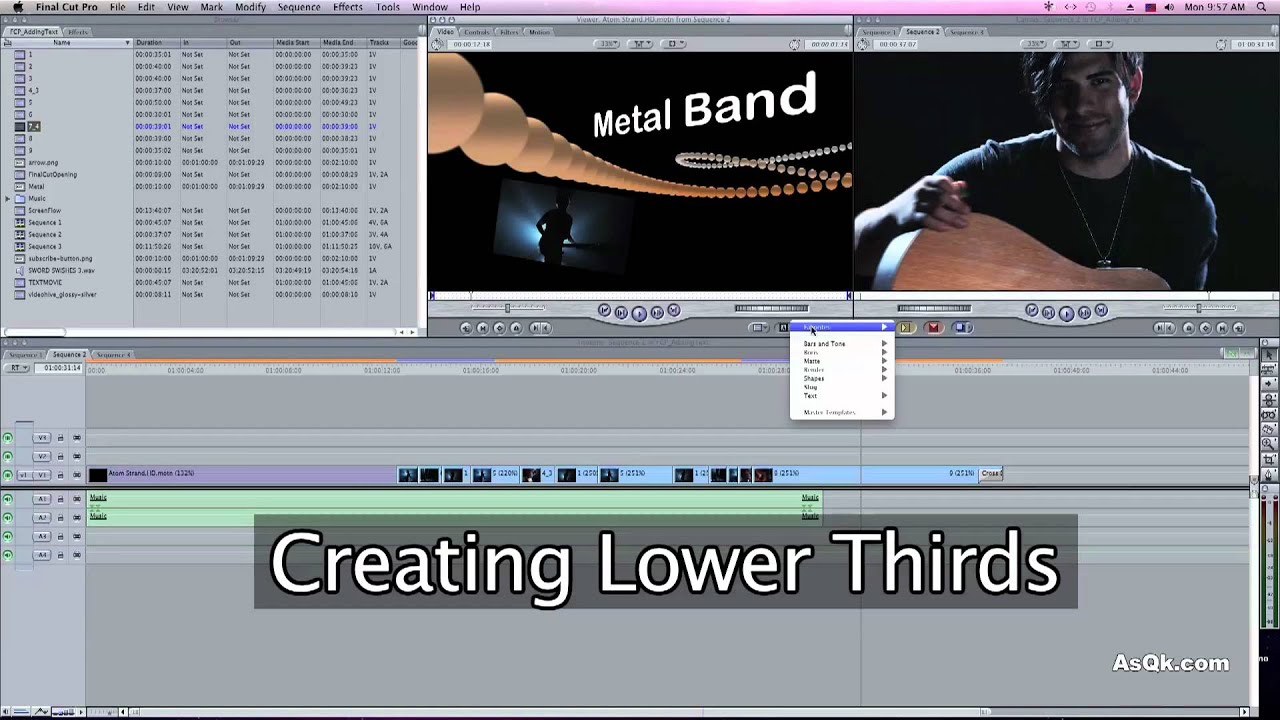Click the blue Replace edit button
Image resolution: width=1280 pixels, height=720 pixels.
962,327
